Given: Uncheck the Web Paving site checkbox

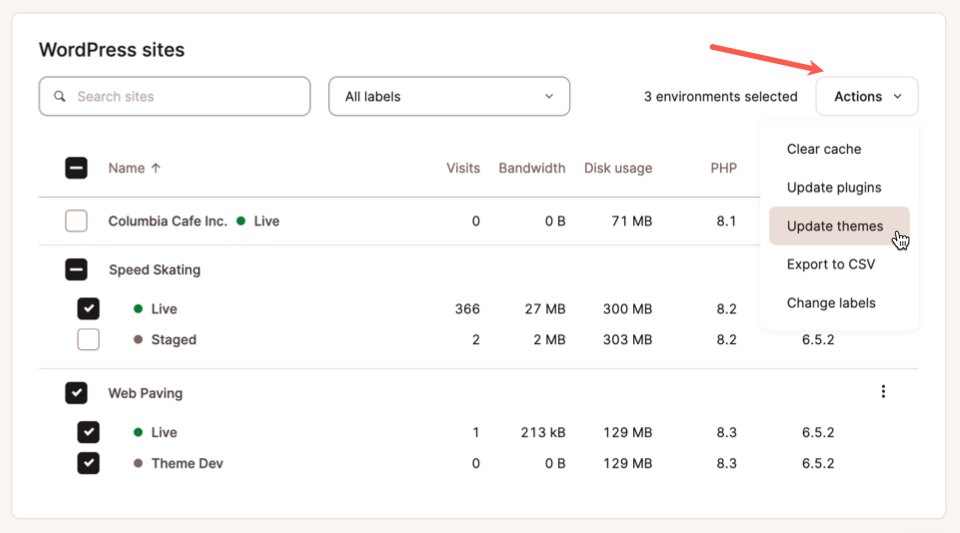Looking at the screenshot, I should [x=76, y=393].
